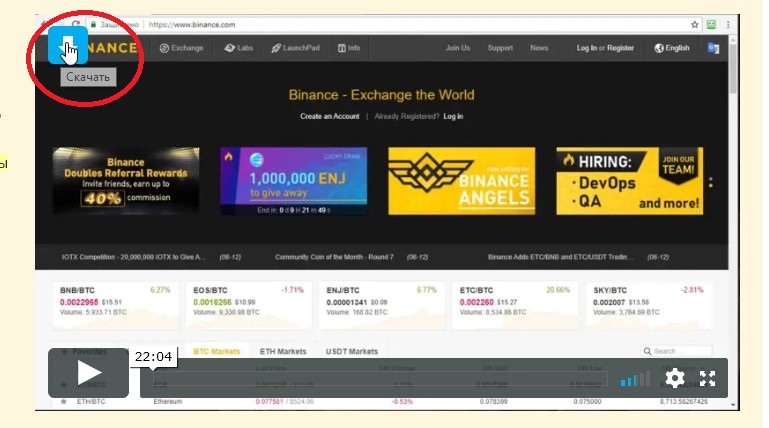Switch to the Favorites tab
The image size is (769, 428).
84,352
